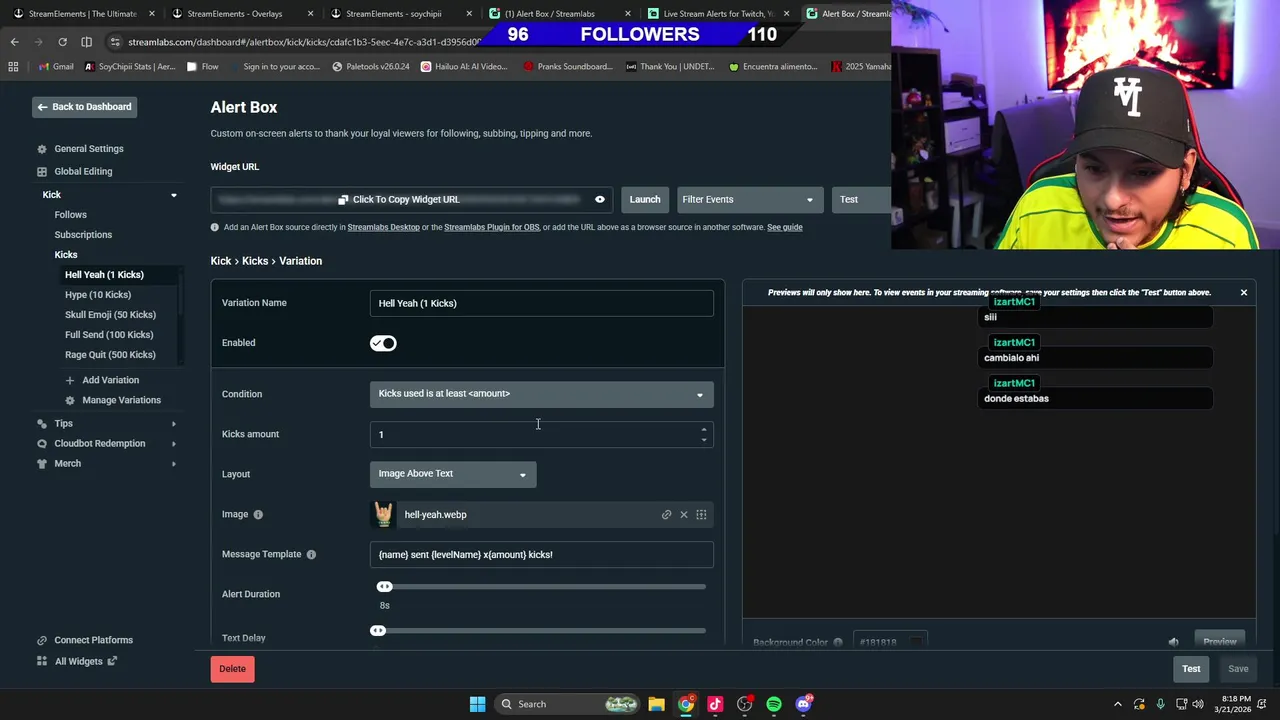Open the Layout dropdown Image Above Text
Screen dimensions: 1280x720
pyautogui.click(x=453, y=474)
